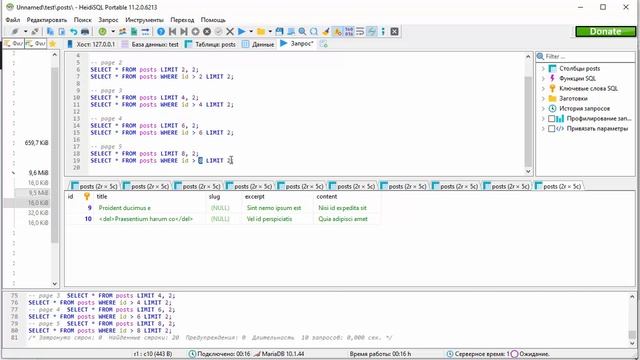Image resolution: width=640 pixels, height=360 pixels.
Task: Click the delete row circle icon
Action: (207, 31)
